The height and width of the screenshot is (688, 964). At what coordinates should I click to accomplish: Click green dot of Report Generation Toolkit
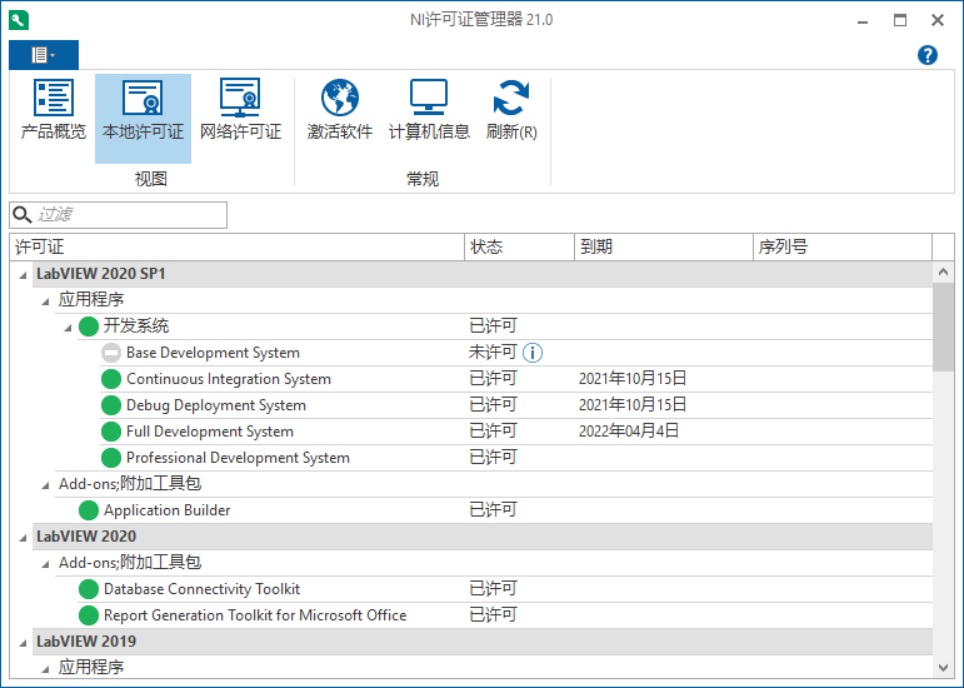point(89,615)
